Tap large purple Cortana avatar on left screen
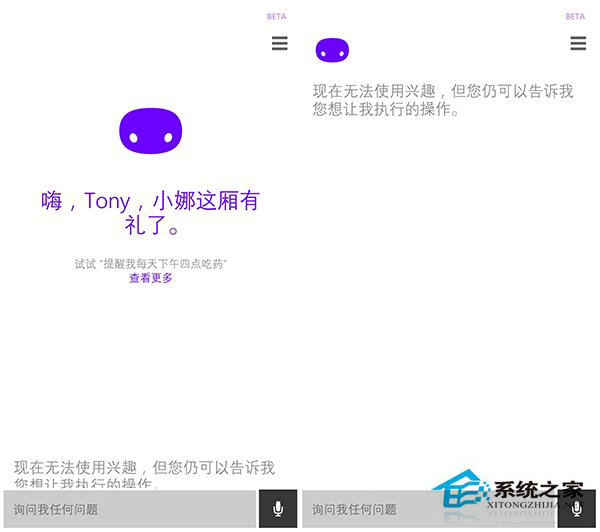This screenshot has width=600, height=532. [151, 131]
